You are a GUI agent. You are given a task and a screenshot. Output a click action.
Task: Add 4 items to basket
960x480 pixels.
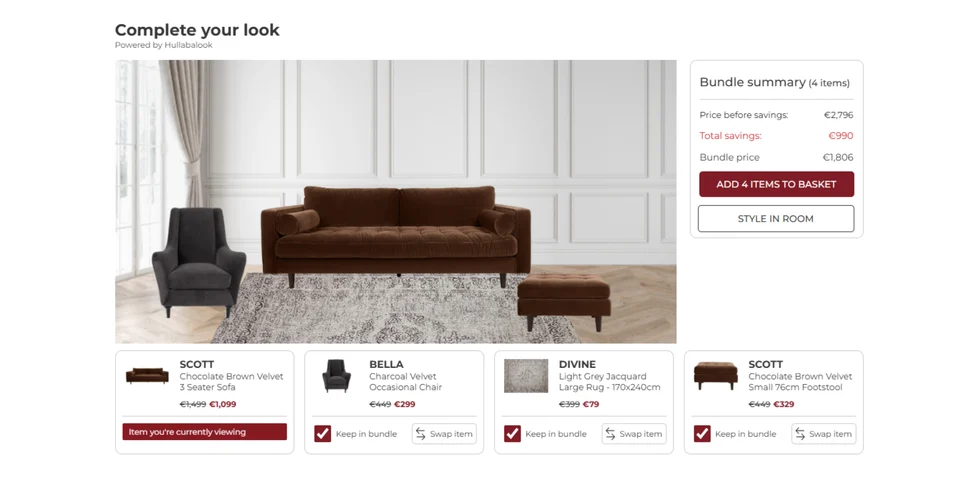(776, 184)
